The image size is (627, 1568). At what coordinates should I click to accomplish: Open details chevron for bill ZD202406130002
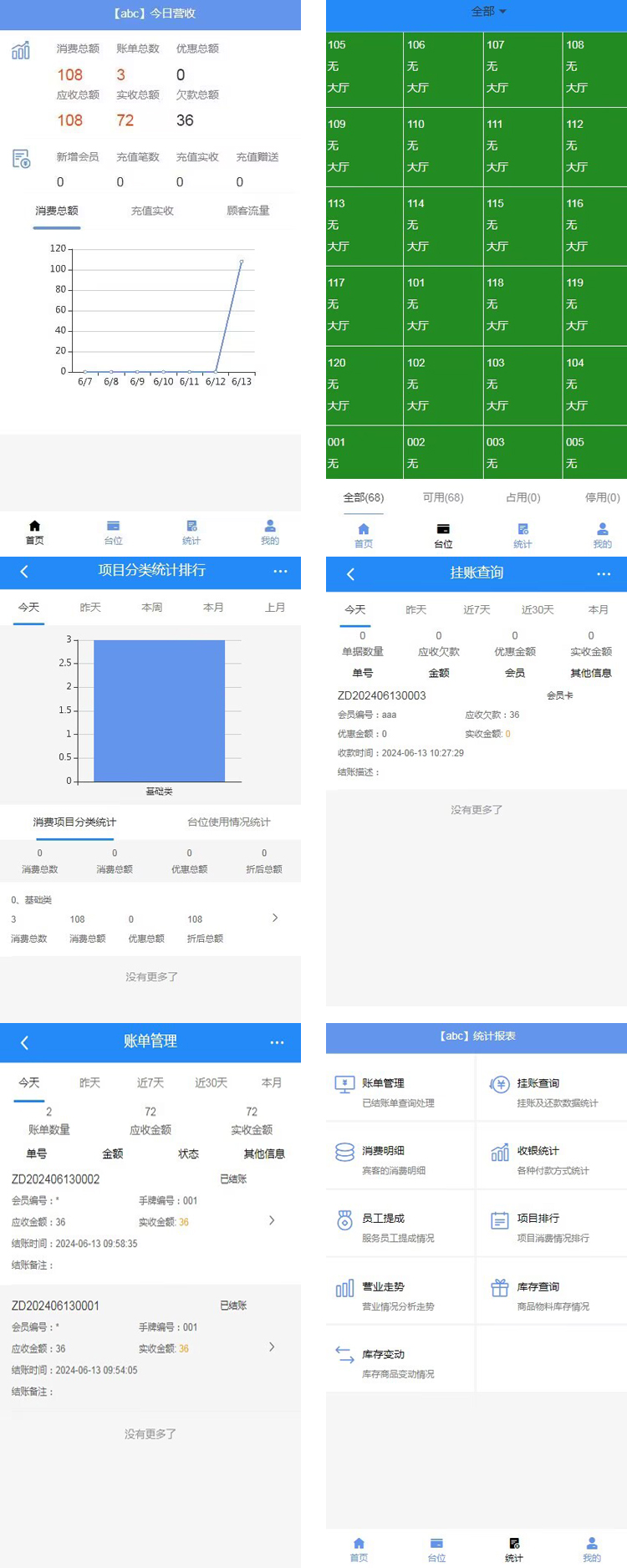[x=272, y=1220]
